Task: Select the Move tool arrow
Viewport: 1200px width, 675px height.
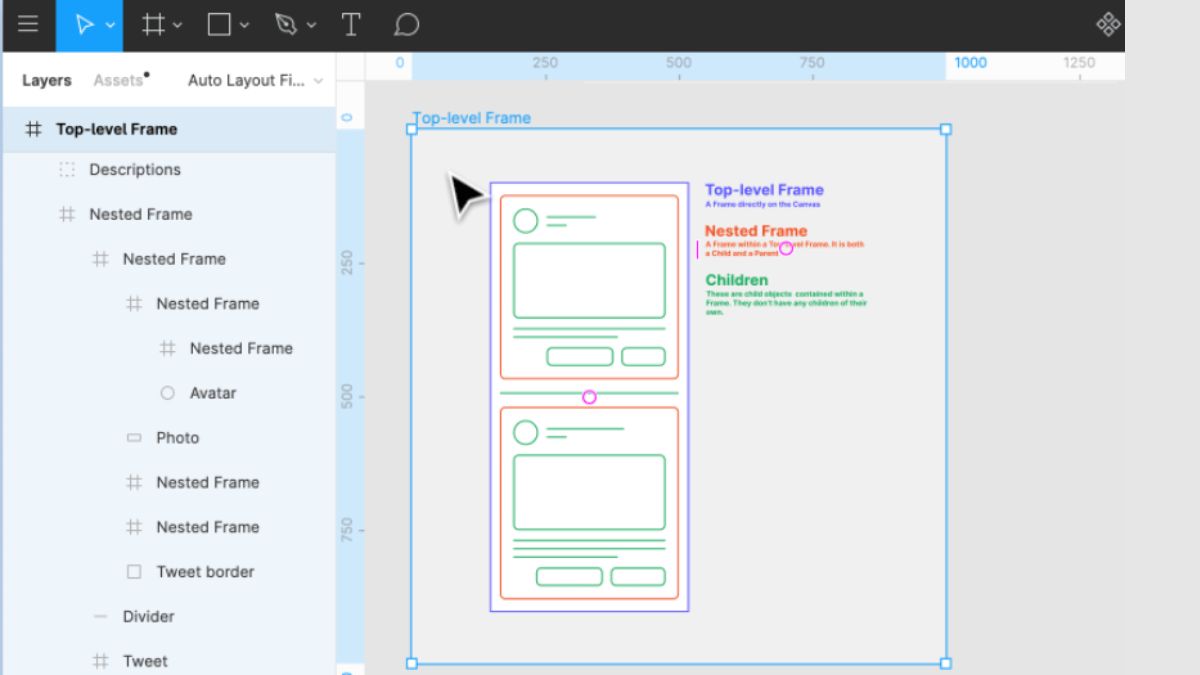Action: [x=85, y=25]
